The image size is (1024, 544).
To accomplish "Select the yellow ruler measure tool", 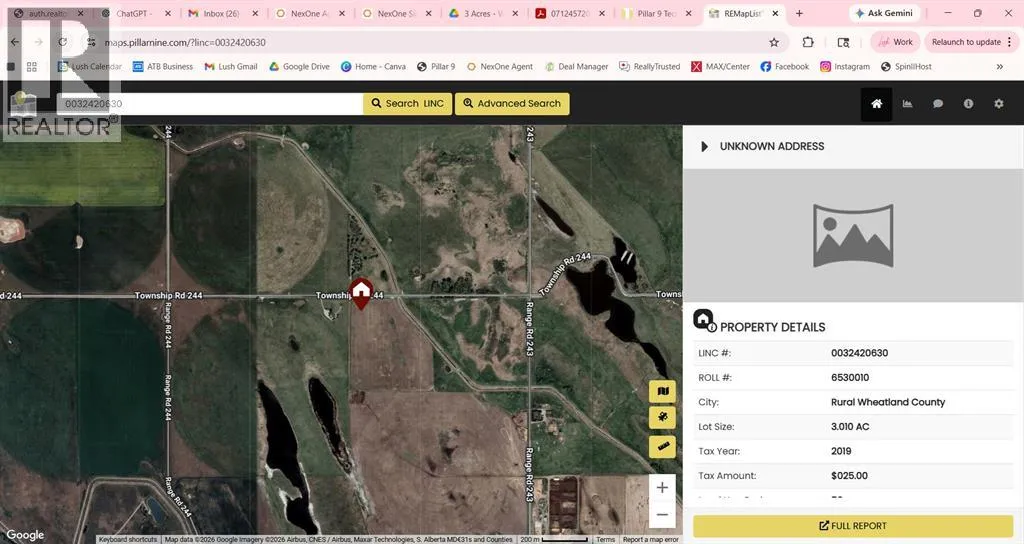I will click(662, 446).
